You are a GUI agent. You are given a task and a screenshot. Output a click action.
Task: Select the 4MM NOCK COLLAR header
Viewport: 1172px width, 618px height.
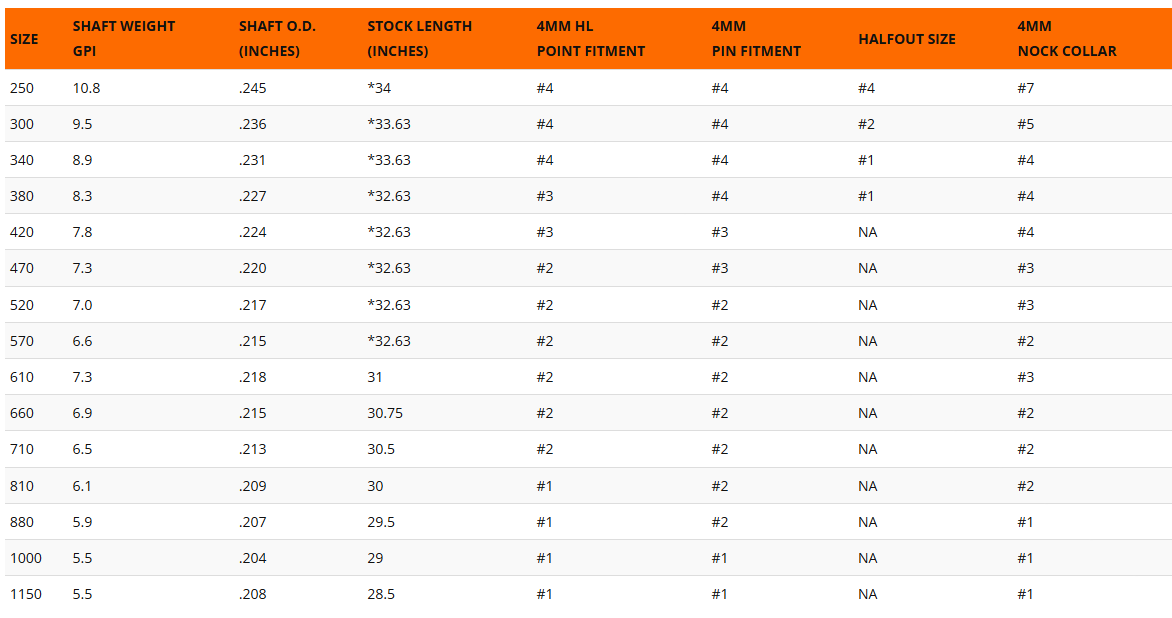pos(1067,39)
